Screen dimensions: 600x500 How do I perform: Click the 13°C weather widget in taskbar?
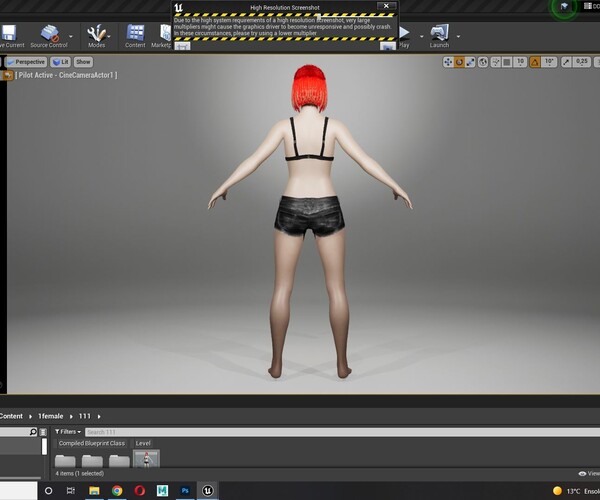pyautogui.click(x=576, y=491)
